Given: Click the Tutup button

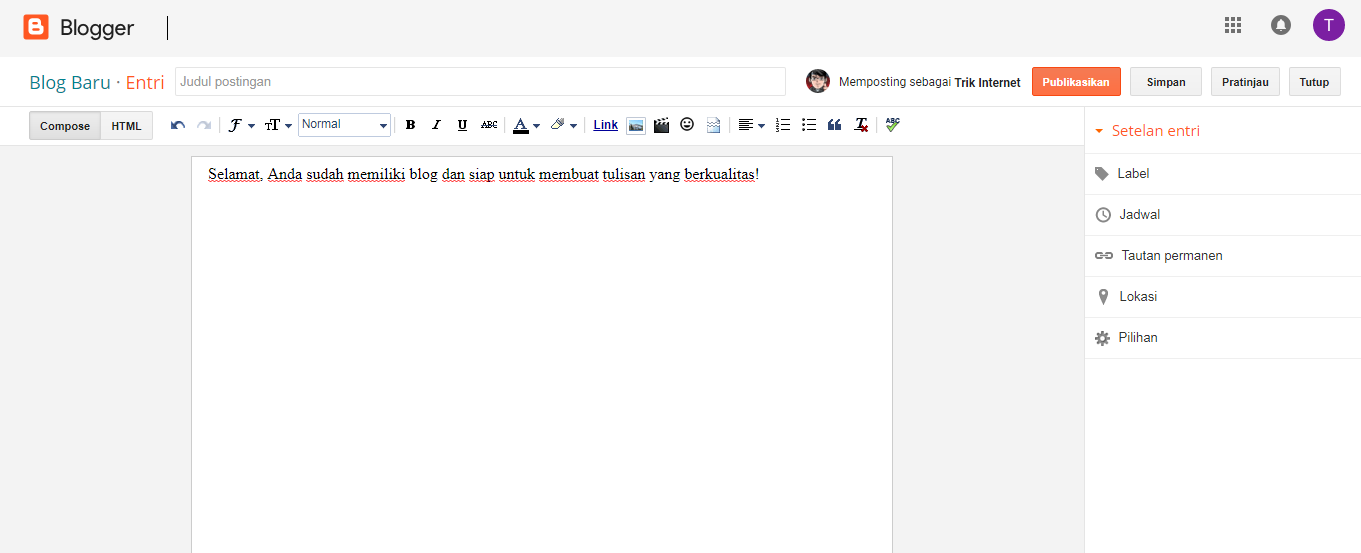Looking at the screenshot, I should click(1314, 82).
